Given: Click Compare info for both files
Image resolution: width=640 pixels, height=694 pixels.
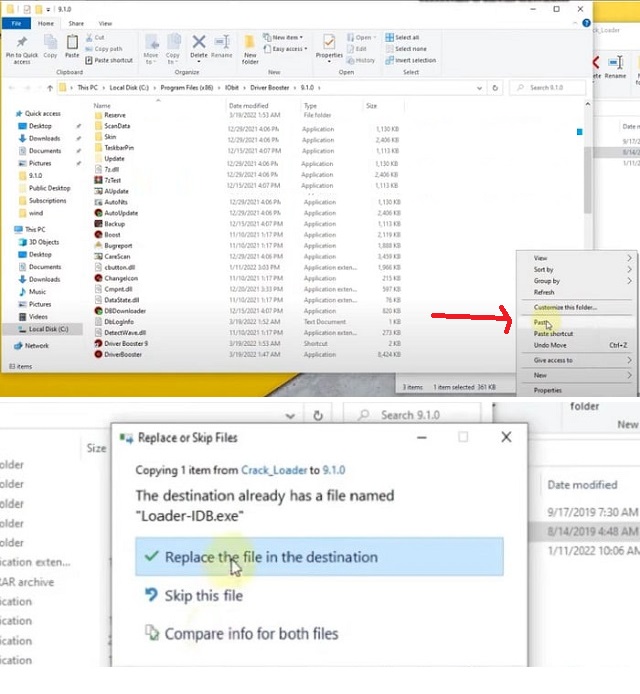Looking at the screenshot, I should [250, 633].
